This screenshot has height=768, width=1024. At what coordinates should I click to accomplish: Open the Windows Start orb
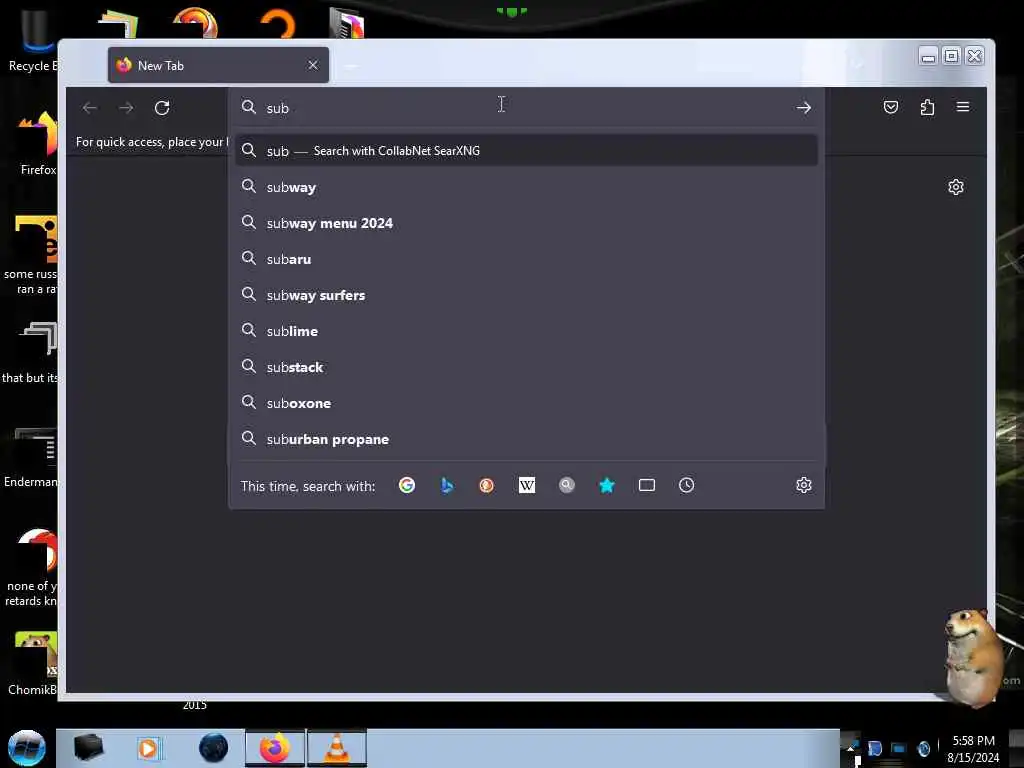click(x=27, y=748)
